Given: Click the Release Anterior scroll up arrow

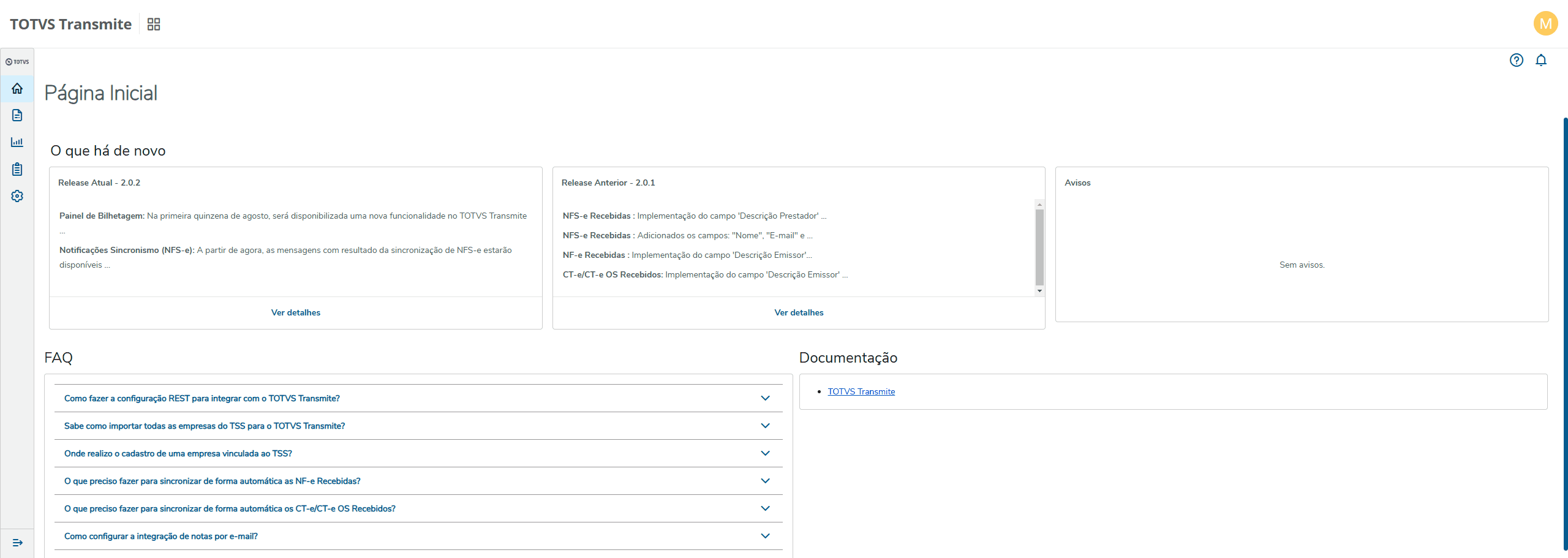Looking at the screenshot, I should click(x=1039, y=204).
